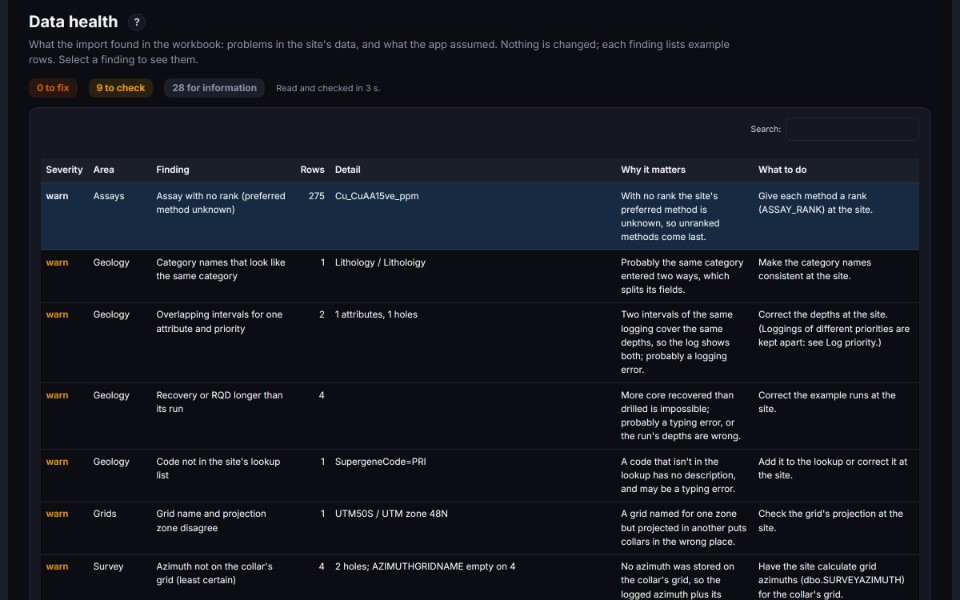Click the 'SupergeneCode=PRI' detail cell
This screenshot has width=960, height=600.
380,462
